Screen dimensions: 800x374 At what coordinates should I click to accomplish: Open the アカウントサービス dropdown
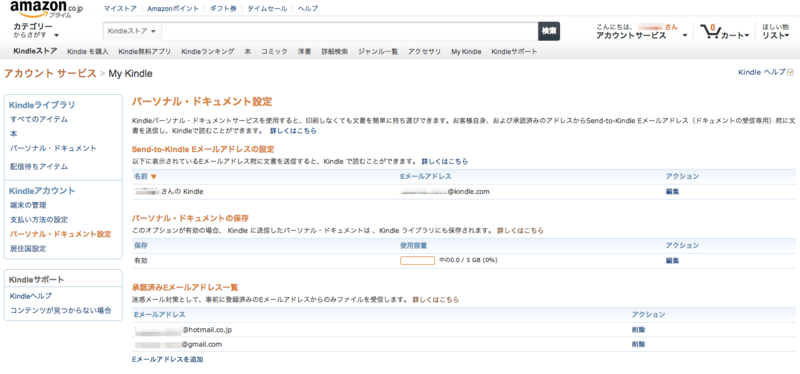[641, 36]
